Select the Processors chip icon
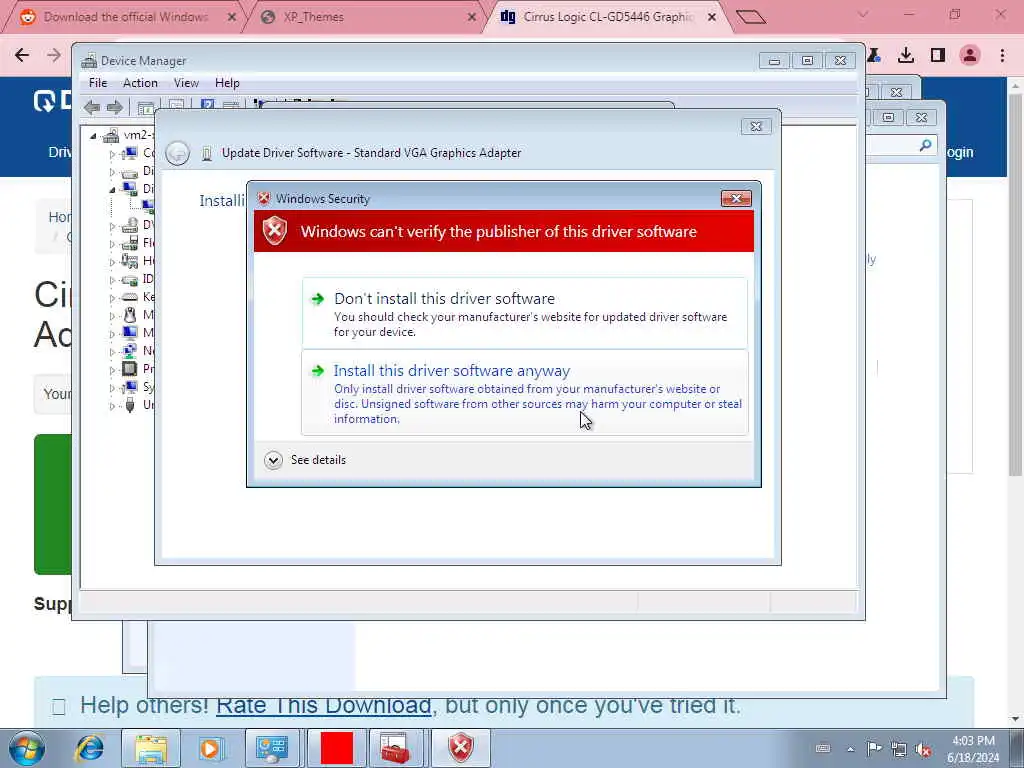The image size is (1024, 768). coord(130,369)
